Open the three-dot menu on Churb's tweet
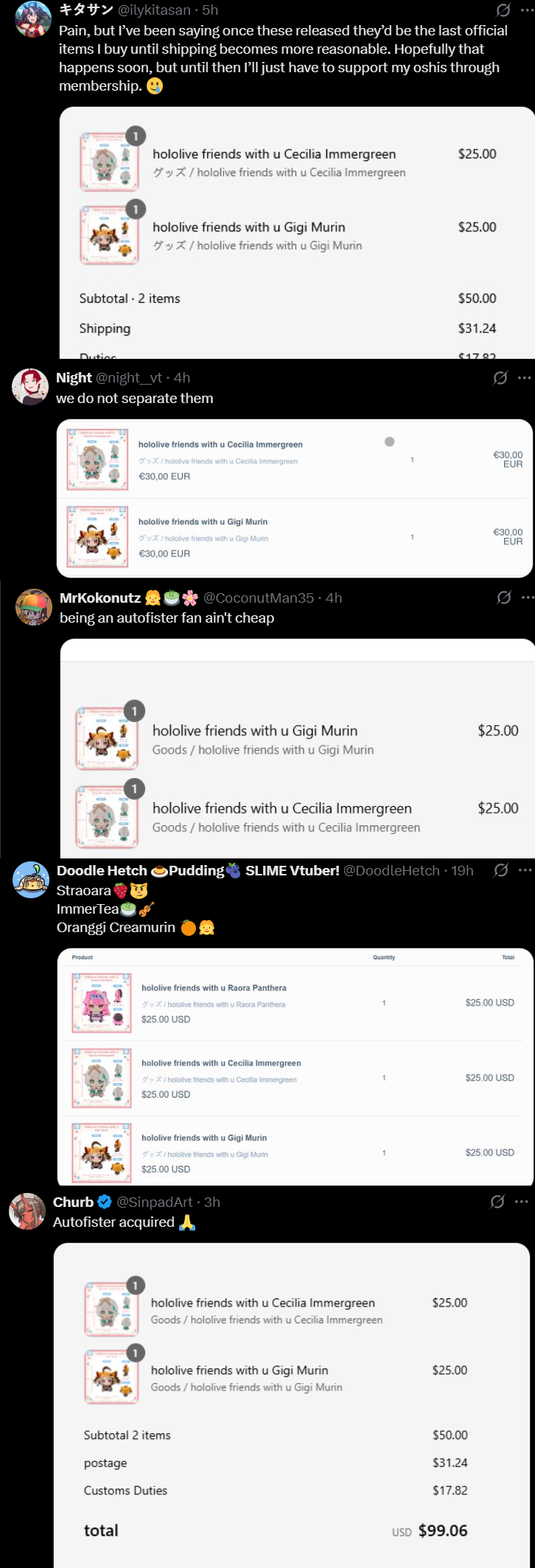The image size is (535, 1568). click(522, 1201)
